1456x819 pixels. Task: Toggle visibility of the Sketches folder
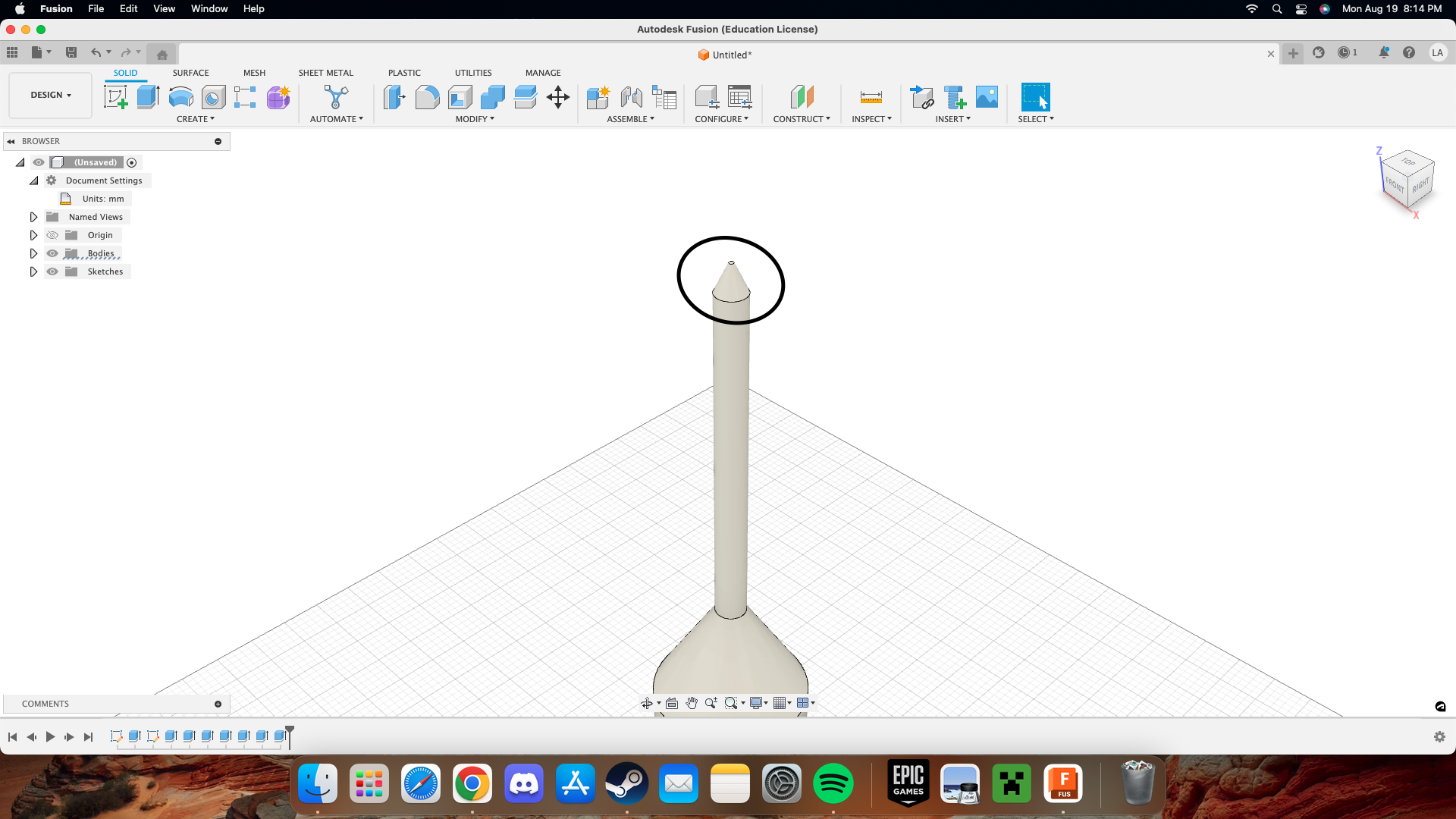[x=52, y=271]
